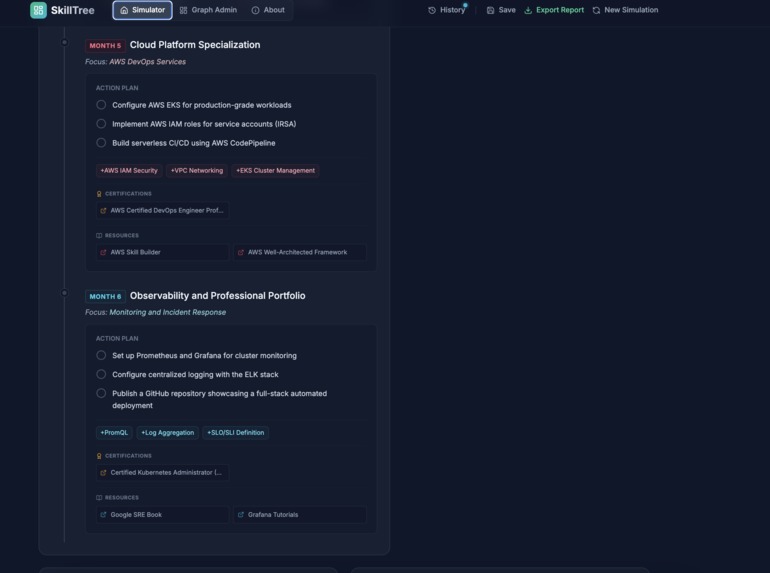Click the New Simulation refresh icon
Viewport: 770px width, 573px height.
[596, 10]
